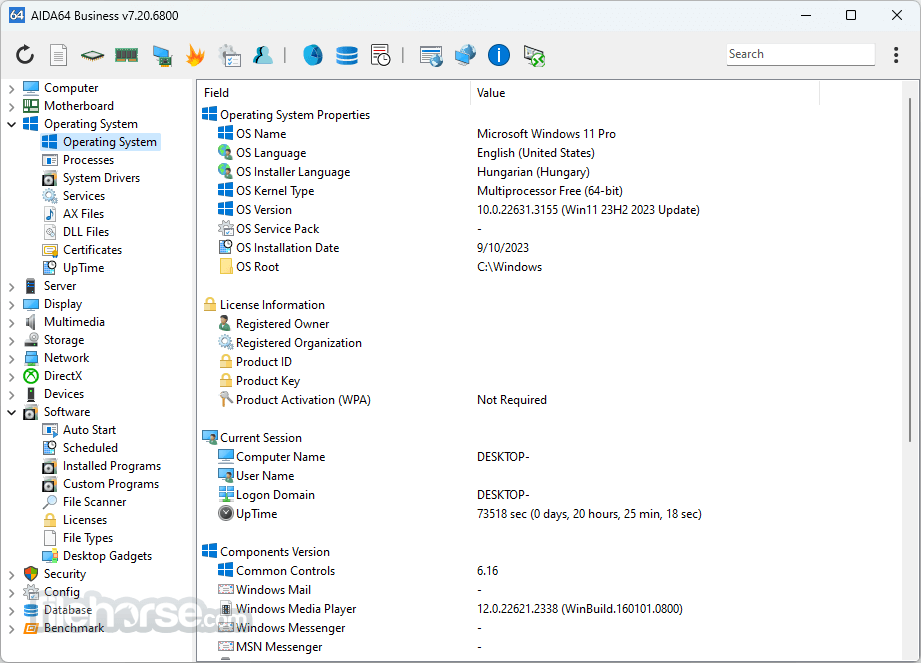Screen dimensions: 921x663
Task: Click the blue info circle icon
Action: (499, 55)
